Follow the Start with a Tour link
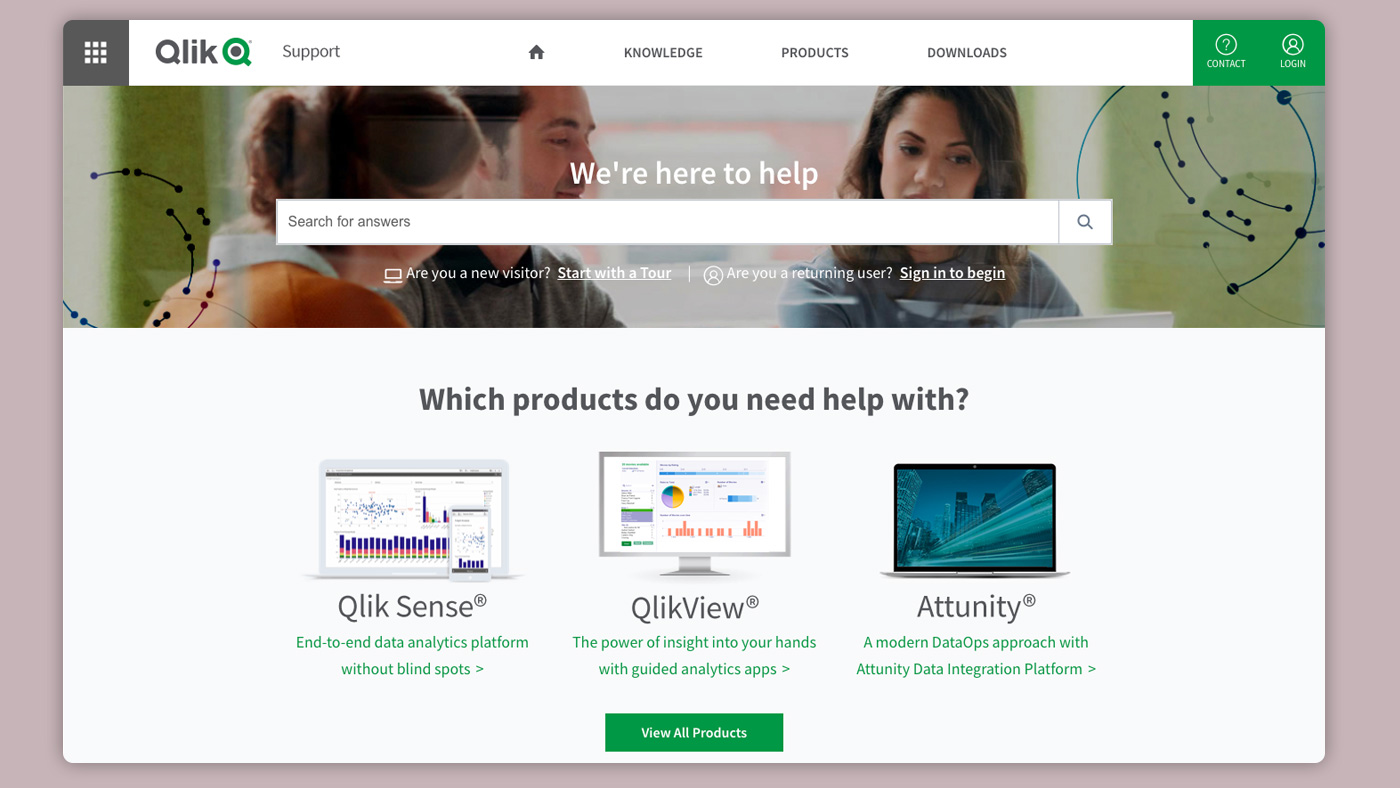This screenshot has width=1400, height=788. pos(614,273)
